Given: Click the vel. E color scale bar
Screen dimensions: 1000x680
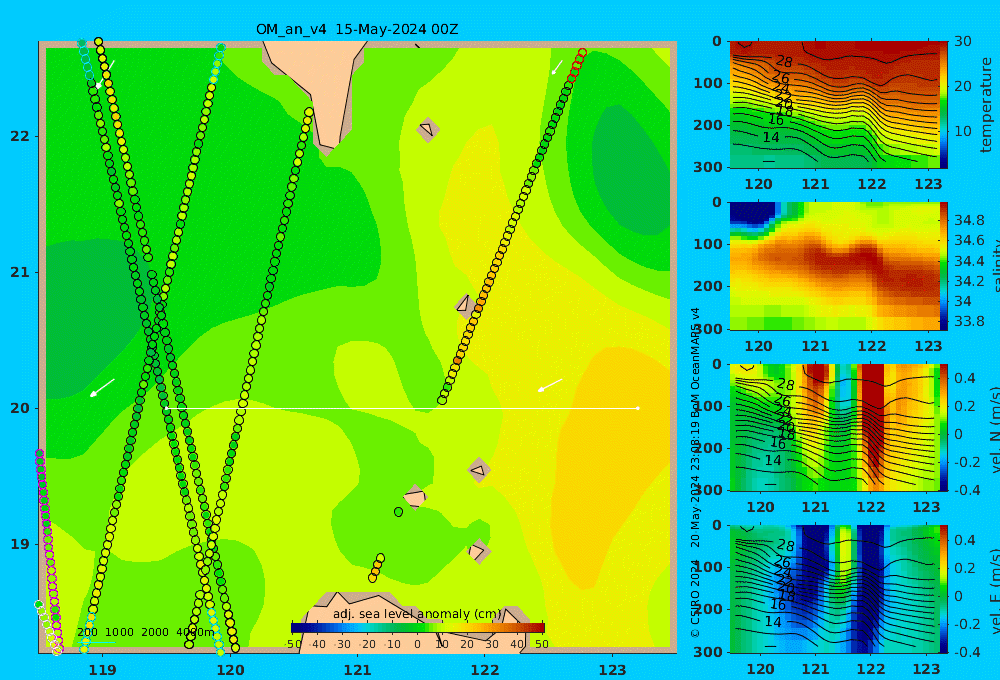Looking at the screenshot, I should point(944,589).
